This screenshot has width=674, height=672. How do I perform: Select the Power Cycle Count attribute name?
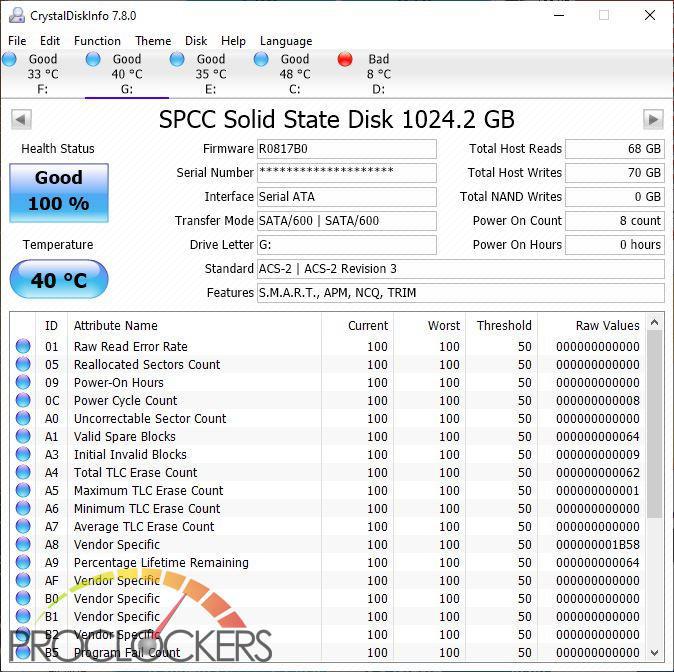[x=126, y=400]
